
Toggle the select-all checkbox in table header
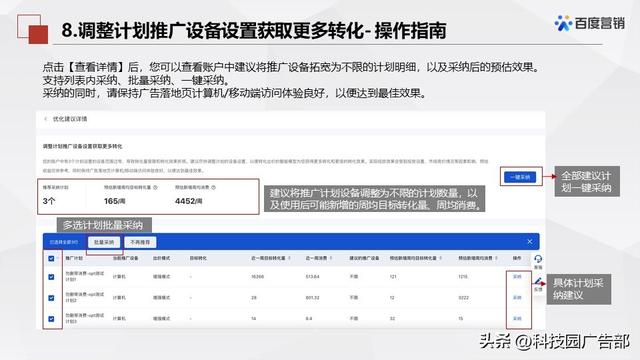(51, 258)
